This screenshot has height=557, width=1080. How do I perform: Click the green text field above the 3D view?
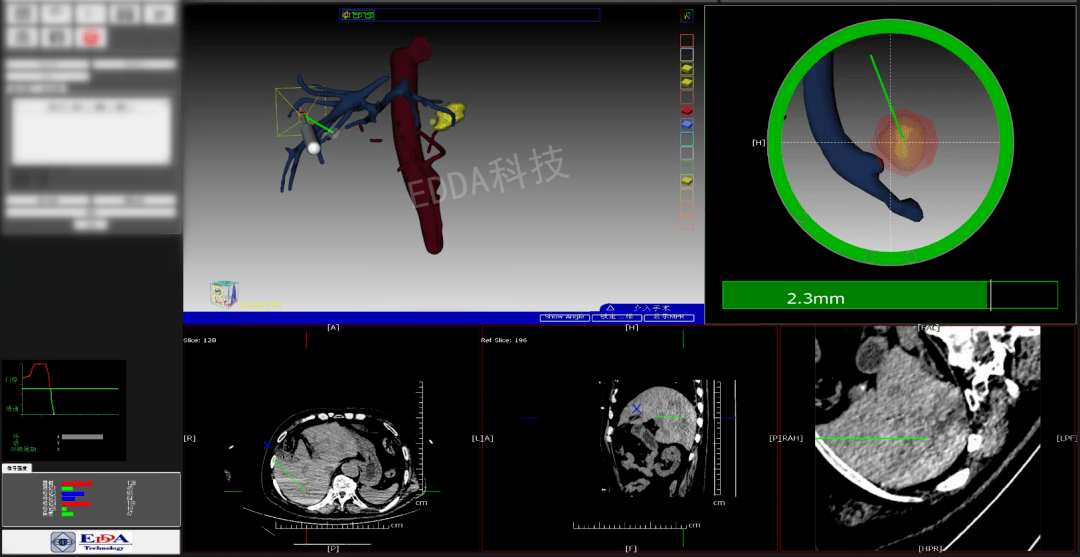coord(470,14)
